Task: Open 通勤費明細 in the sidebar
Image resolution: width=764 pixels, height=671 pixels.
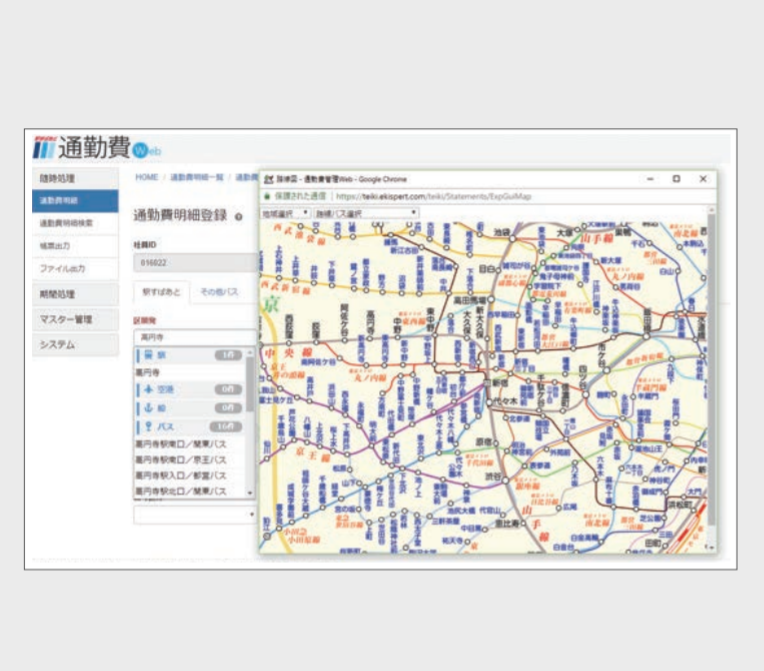Action: pos(76,201)
